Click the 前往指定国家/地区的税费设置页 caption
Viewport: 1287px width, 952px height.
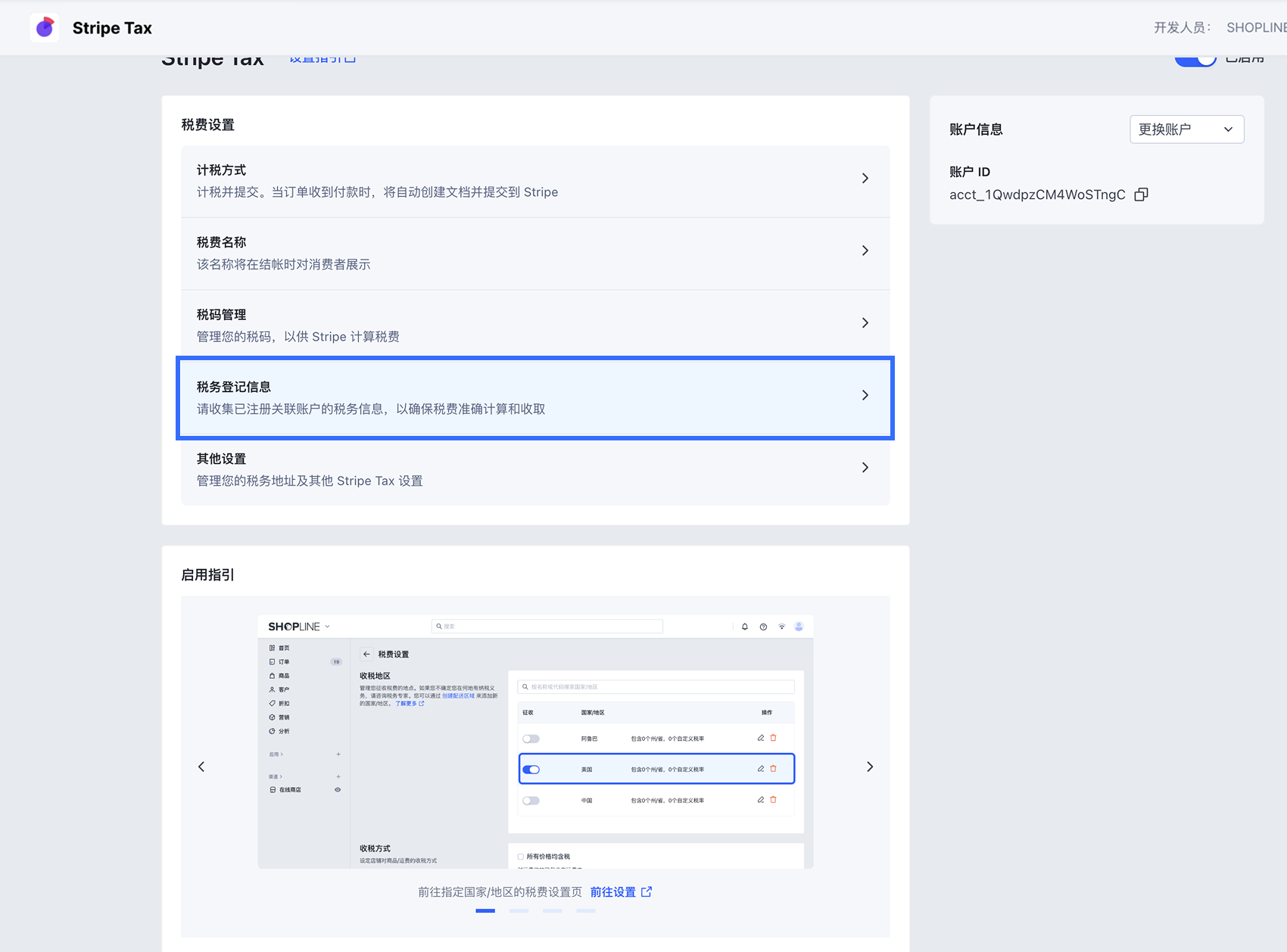(x=500, y=892)
